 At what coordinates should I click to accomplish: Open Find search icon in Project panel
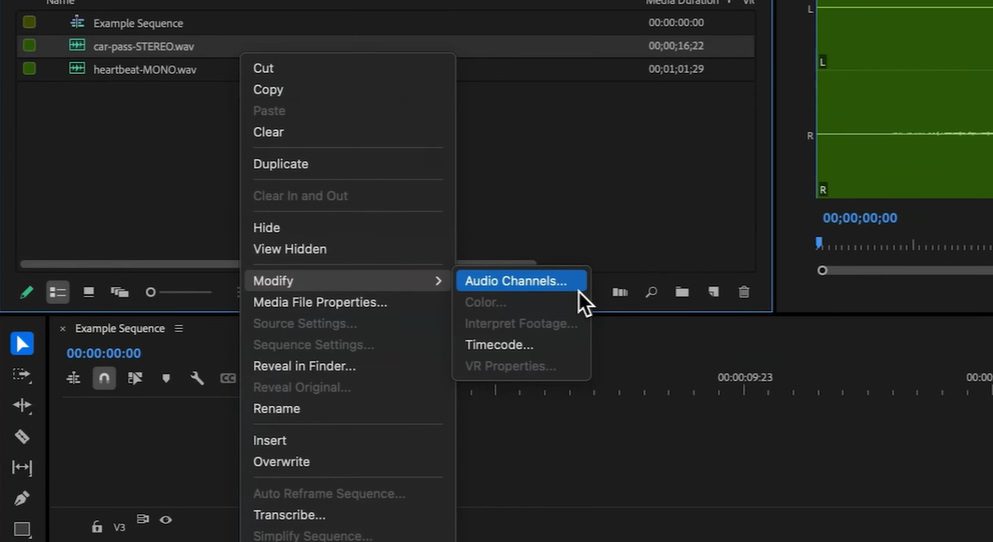(651, 292)
